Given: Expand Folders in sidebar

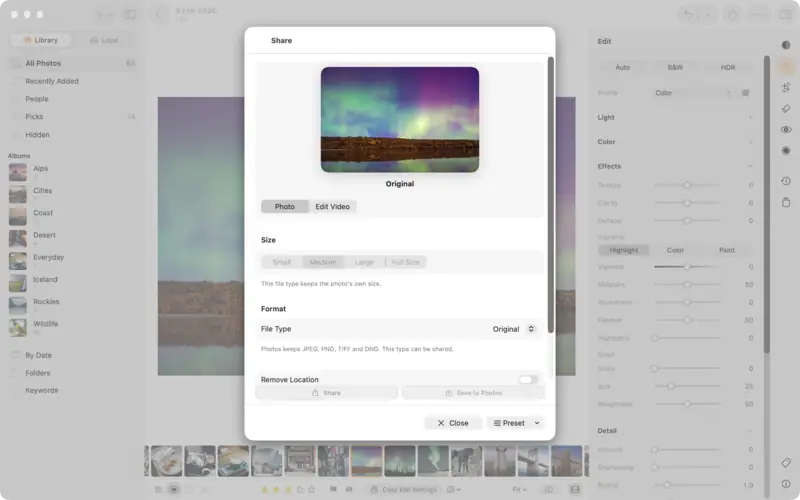Looking at the screenshot, I should pyautogui.click(x=73, y=373).
